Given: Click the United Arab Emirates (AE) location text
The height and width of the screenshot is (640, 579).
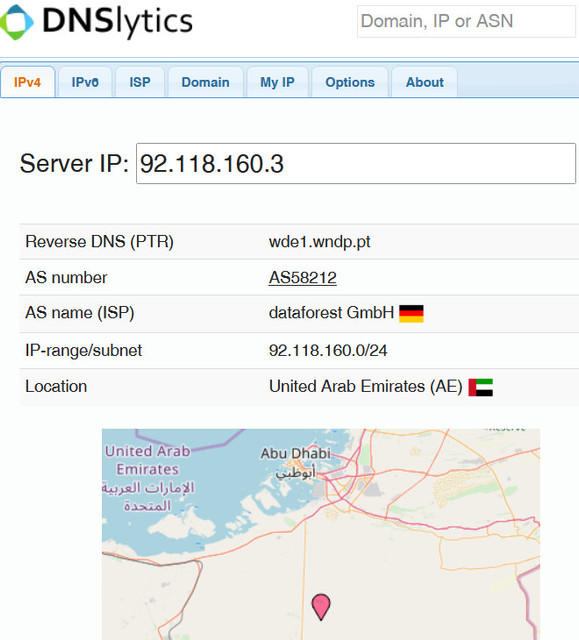Looking at the screenshot, I should pyautogui.click(x=365, y=387).
